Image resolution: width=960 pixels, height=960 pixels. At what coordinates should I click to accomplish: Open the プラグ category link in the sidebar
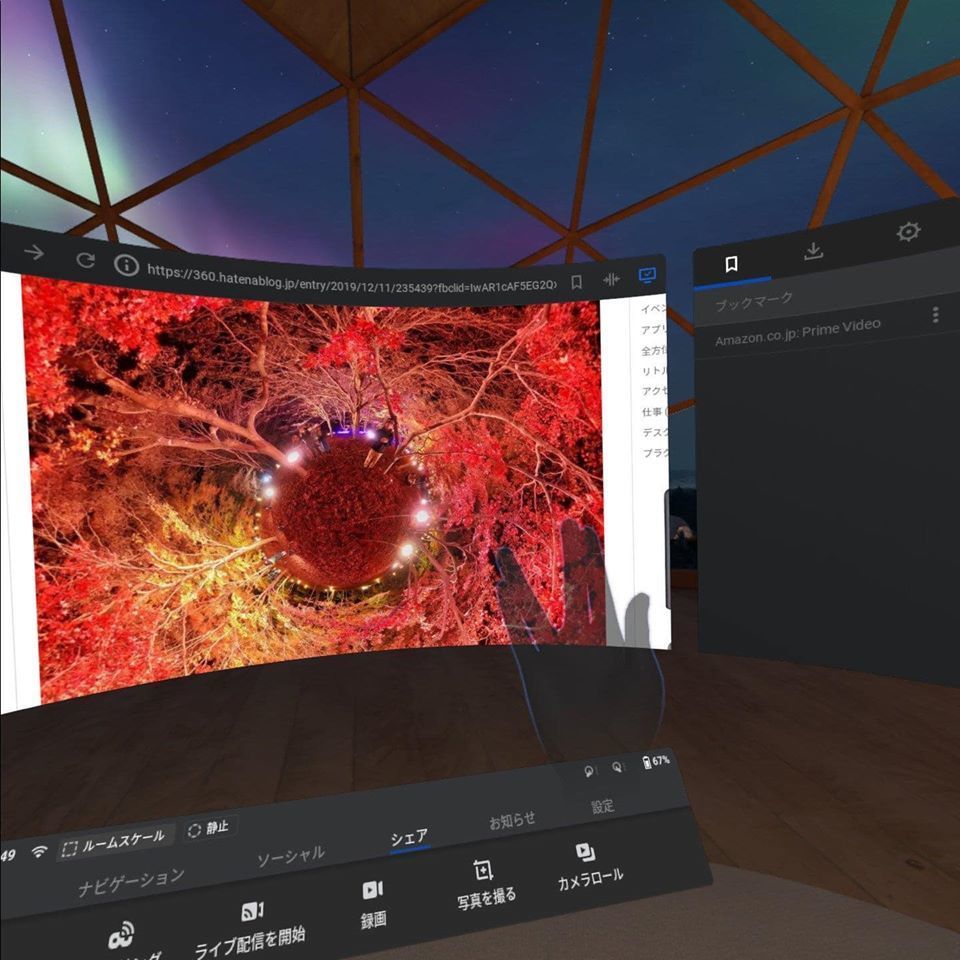point(656,452)
